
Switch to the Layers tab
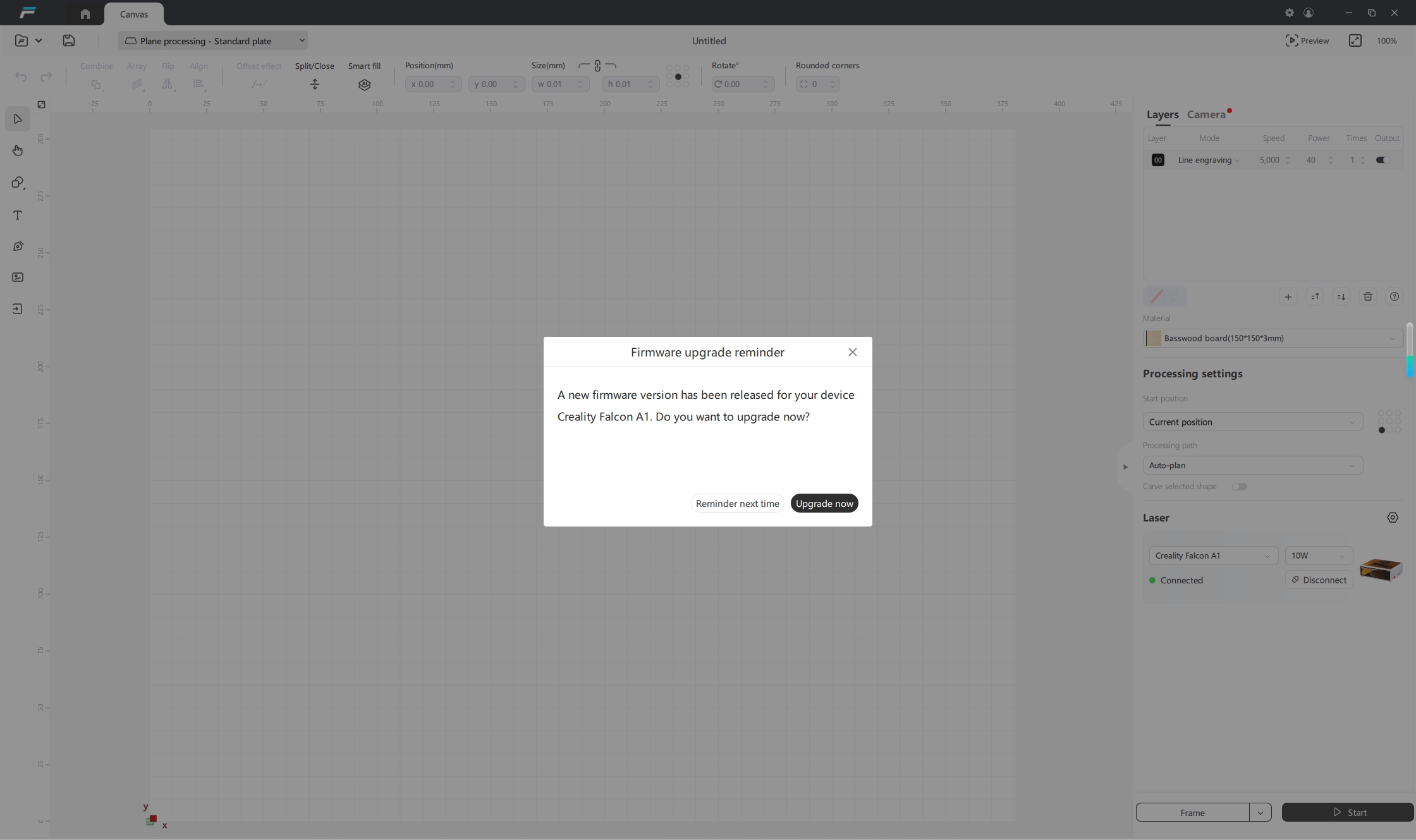[1163, 114]
